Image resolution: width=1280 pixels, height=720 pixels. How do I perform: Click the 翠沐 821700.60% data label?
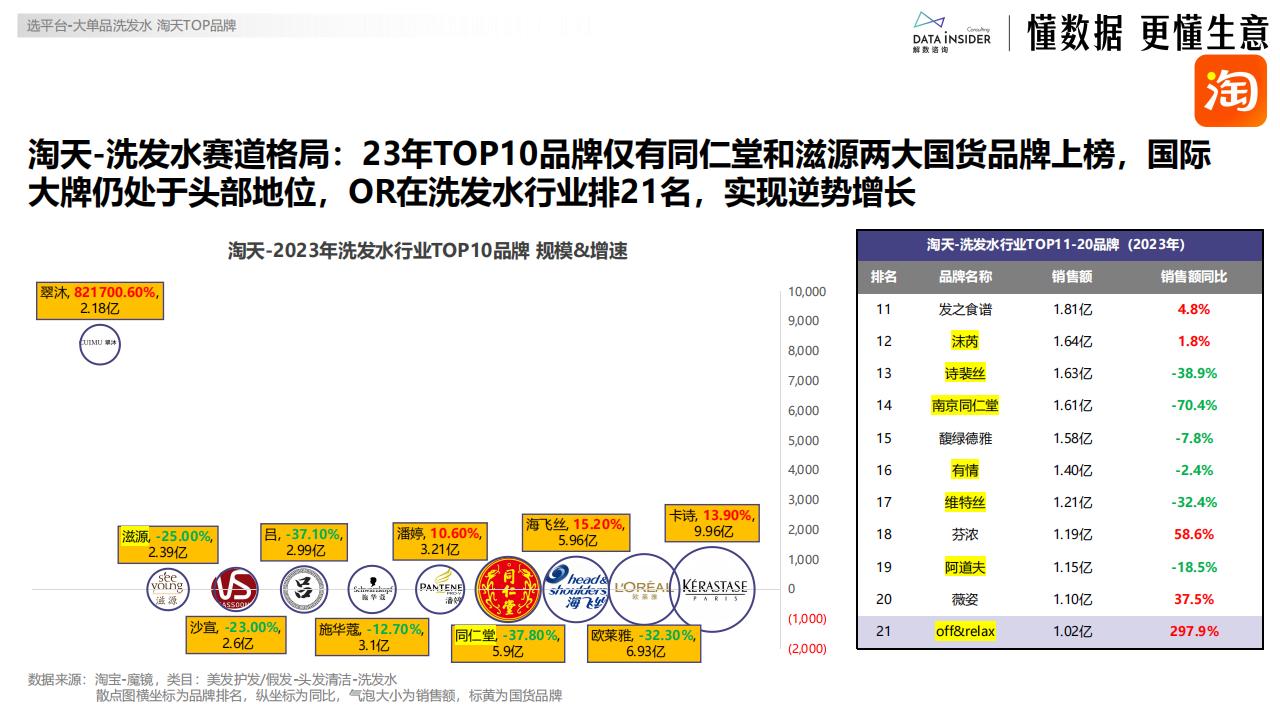coord(100,300)
